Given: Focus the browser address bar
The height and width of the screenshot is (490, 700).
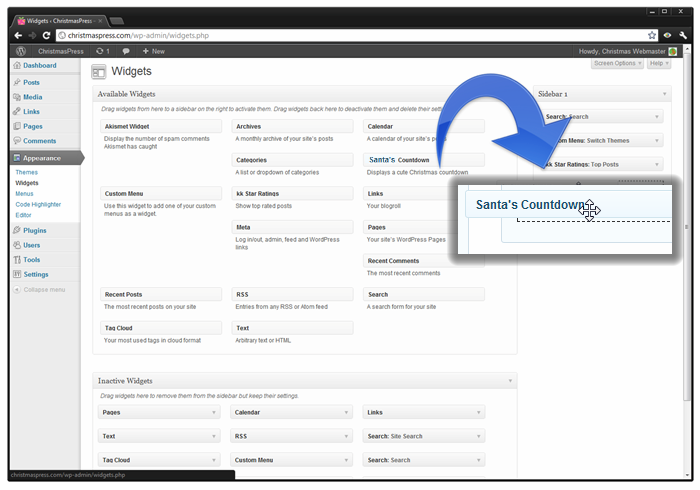Looking at the screenshot, I should [353, 35].
